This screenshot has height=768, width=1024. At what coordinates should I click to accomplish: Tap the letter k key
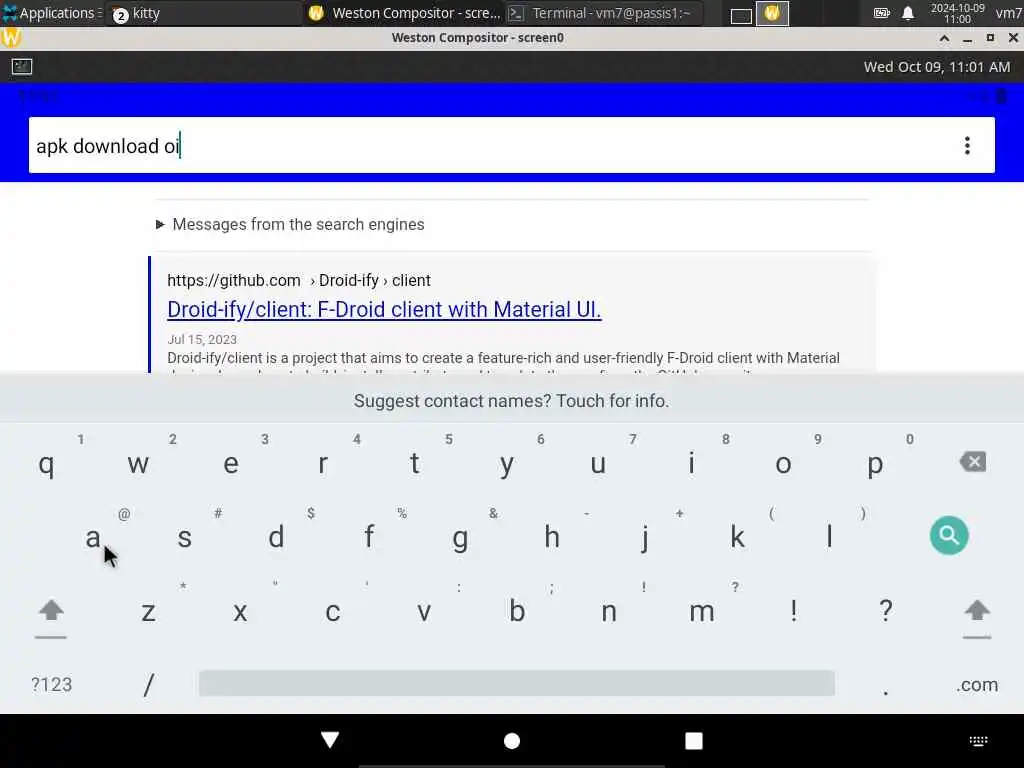point(737,537)
